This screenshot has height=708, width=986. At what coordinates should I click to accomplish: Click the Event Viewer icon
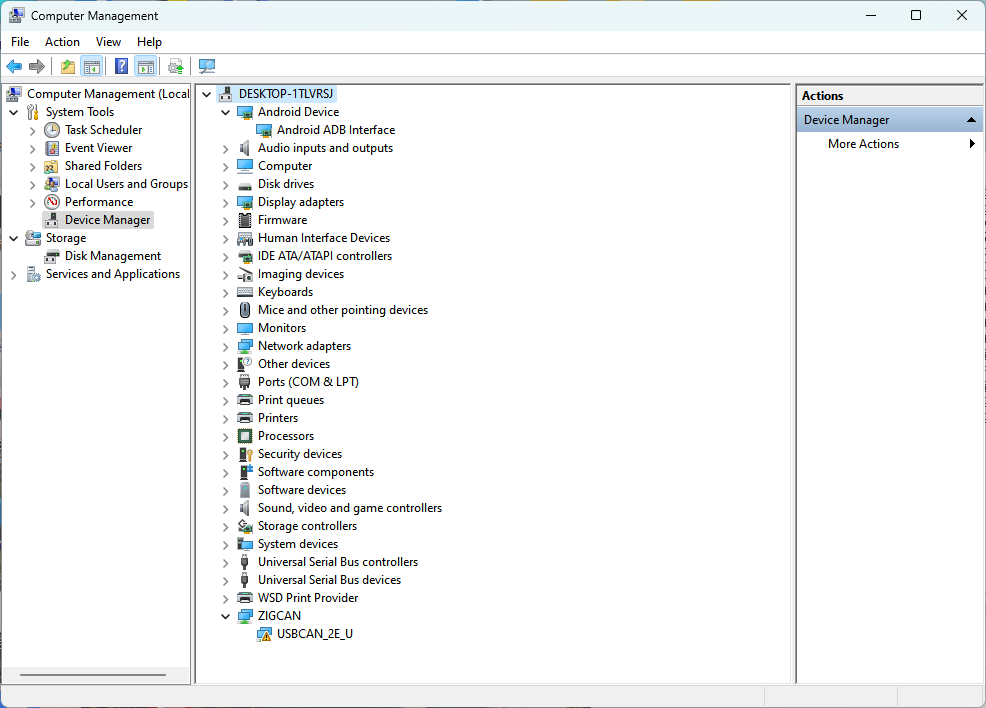[x=52, y=148]
